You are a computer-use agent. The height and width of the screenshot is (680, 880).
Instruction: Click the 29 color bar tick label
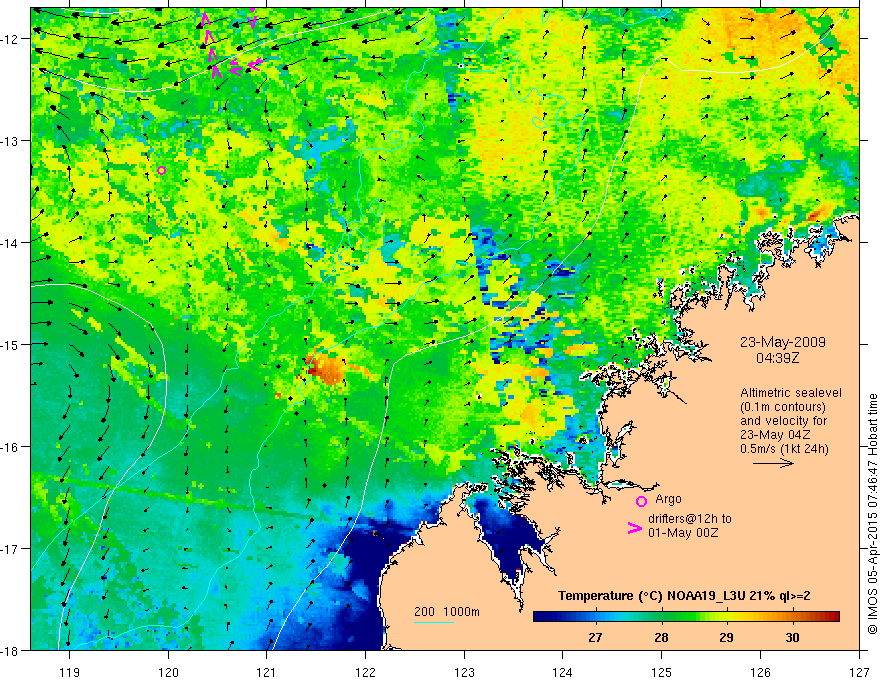[x=726, y=637]
